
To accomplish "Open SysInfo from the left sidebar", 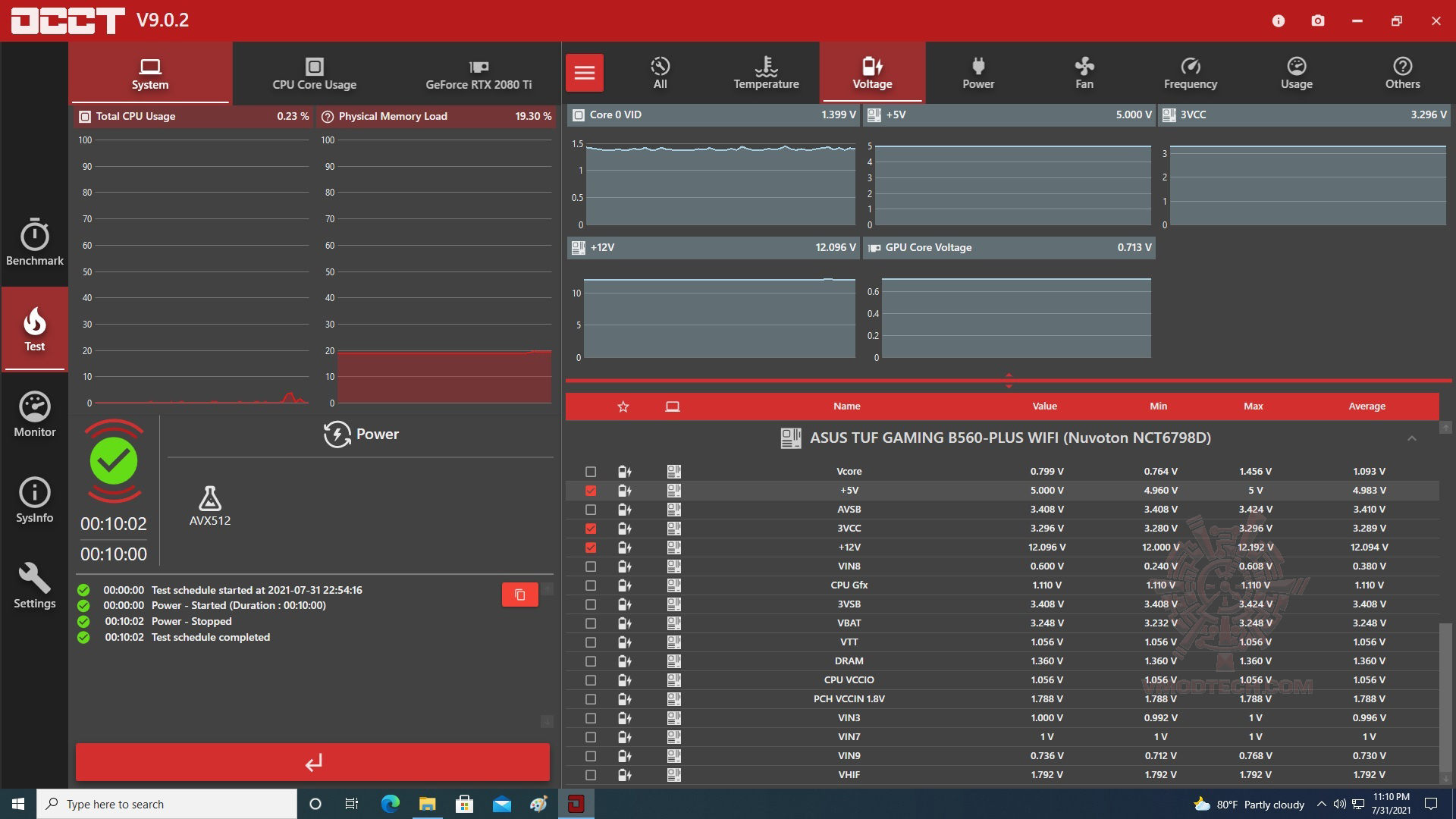I will point(34,500).
